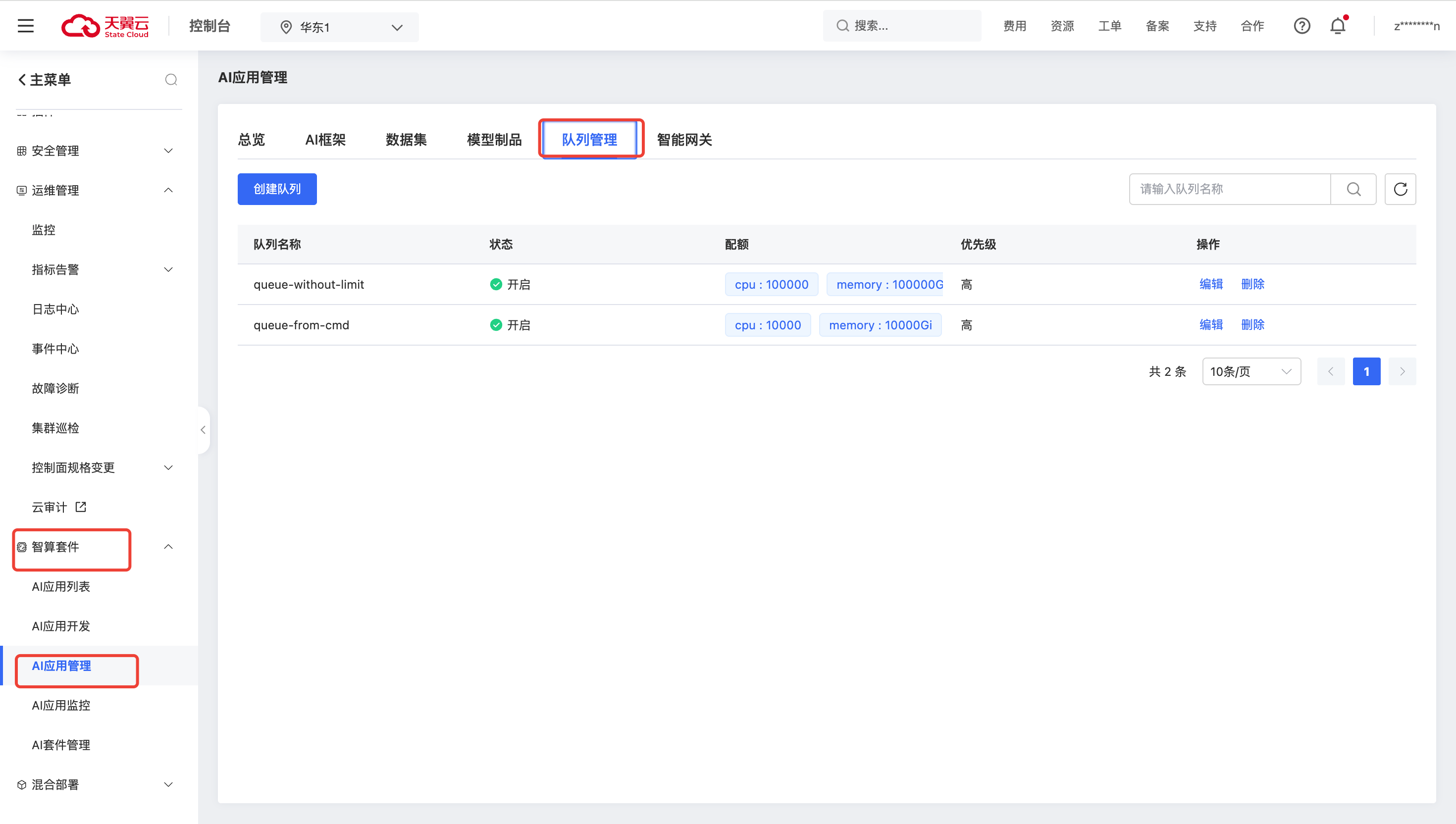Collapse the sidebar with the arrow handle
Viewport: 1456px width, 824px height.
pyautogui.click(x=203, y=430)
